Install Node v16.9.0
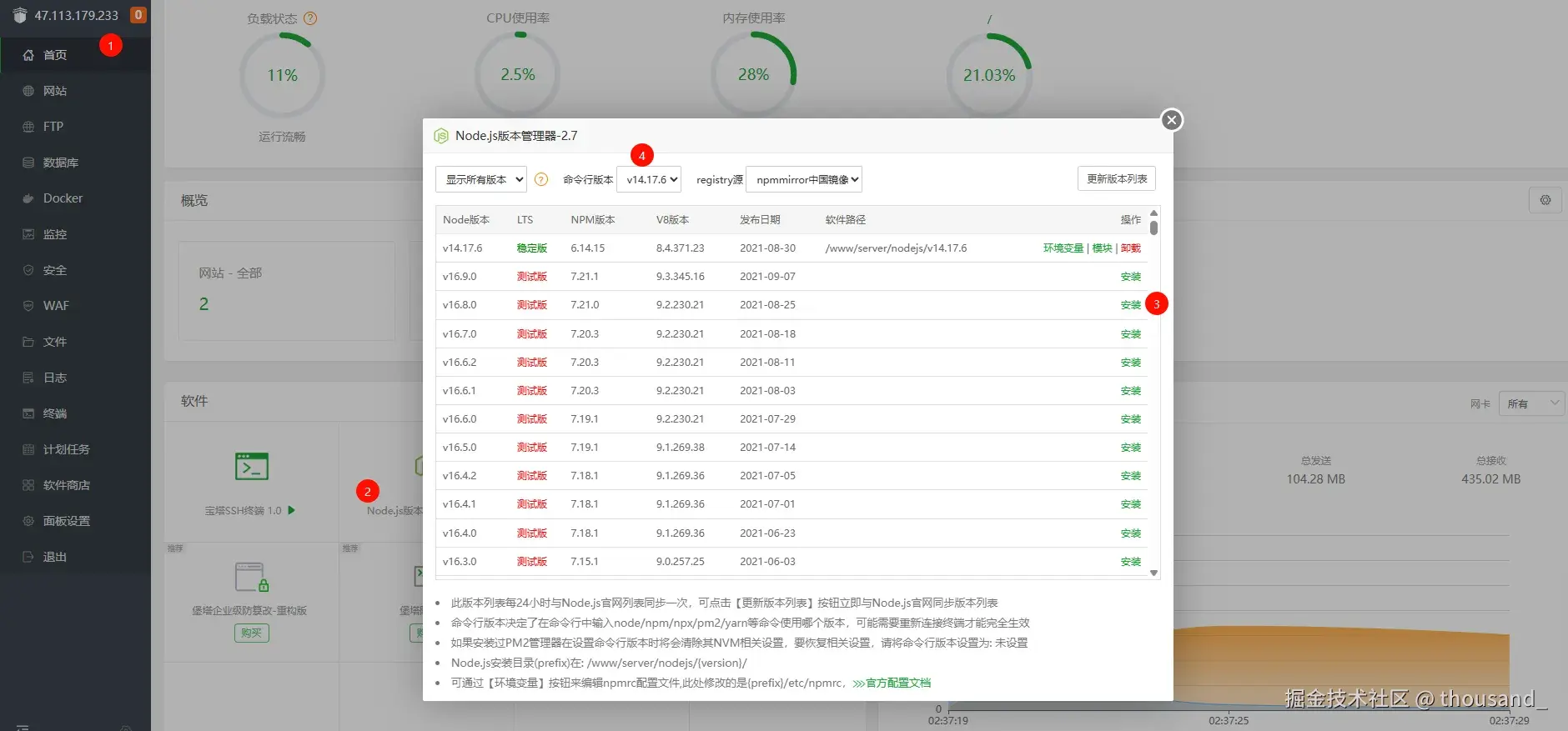 click(1131, 277)
